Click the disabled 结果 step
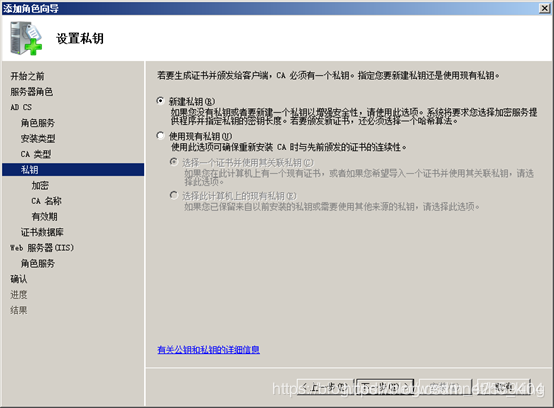554x408 pixels. coord(19,310)
